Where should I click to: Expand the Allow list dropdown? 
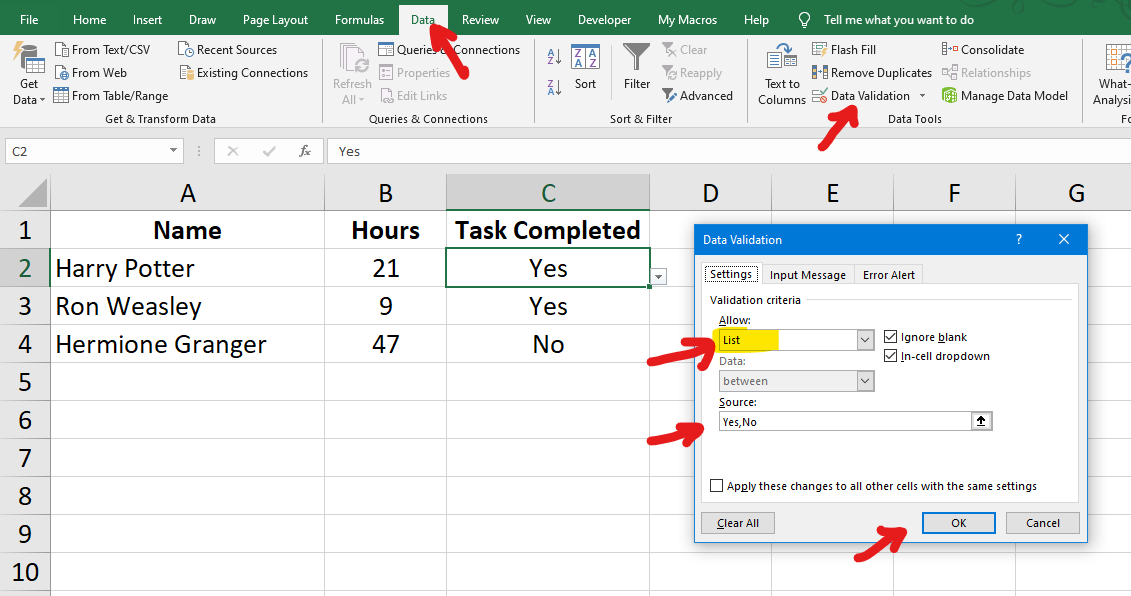point(865,340)
